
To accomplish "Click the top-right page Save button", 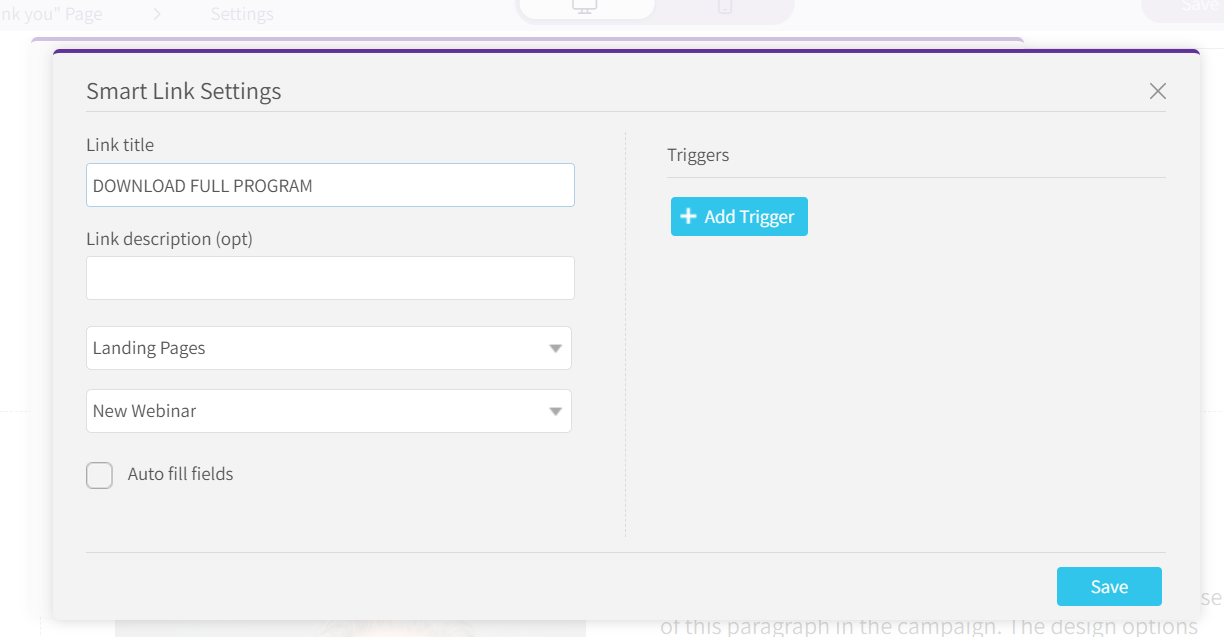I will pyautogui.click(x=1188, y=7).
